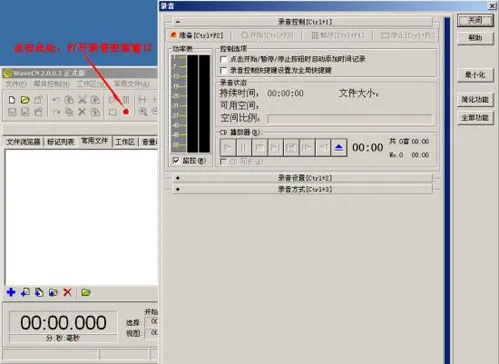
Task: Expand the 录音方式 [Ctrl+3] section
Action: tap(302, 189)
